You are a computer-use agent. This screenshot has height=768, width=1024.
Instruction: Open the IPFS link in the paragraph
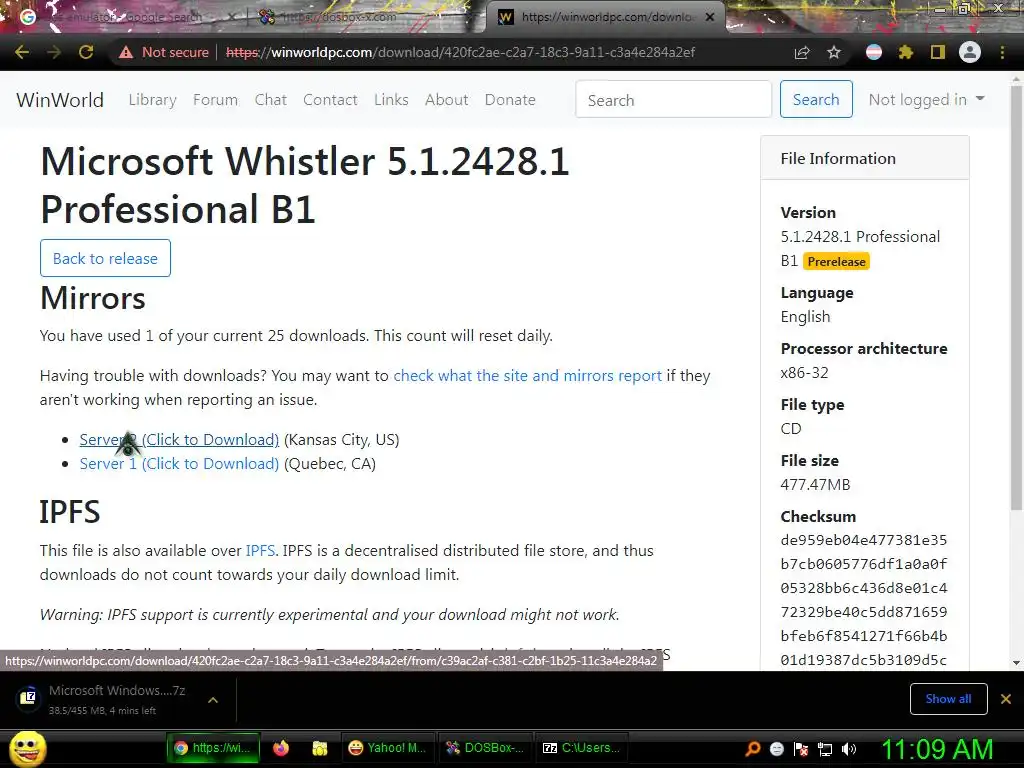(x=260, y=551)
